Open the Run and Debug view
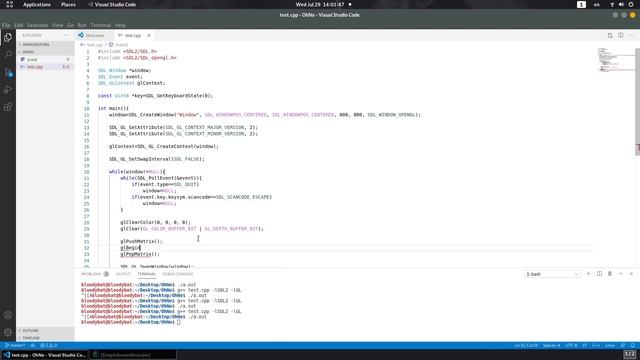The width and height of the screenshot is (640, 360). point(8,90)
